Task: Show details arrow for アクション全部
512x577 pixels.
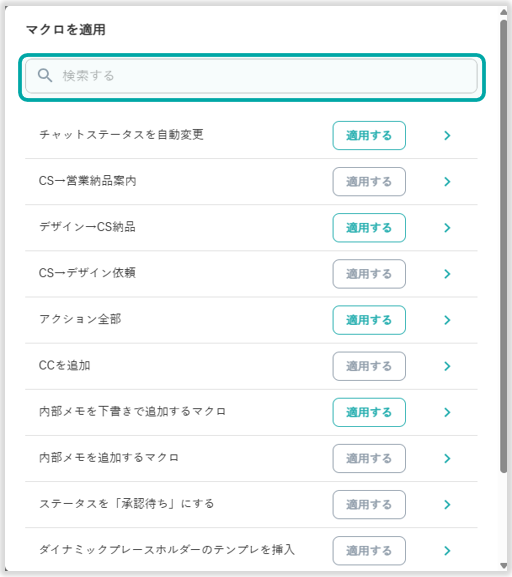Action: tap(447, 320)
